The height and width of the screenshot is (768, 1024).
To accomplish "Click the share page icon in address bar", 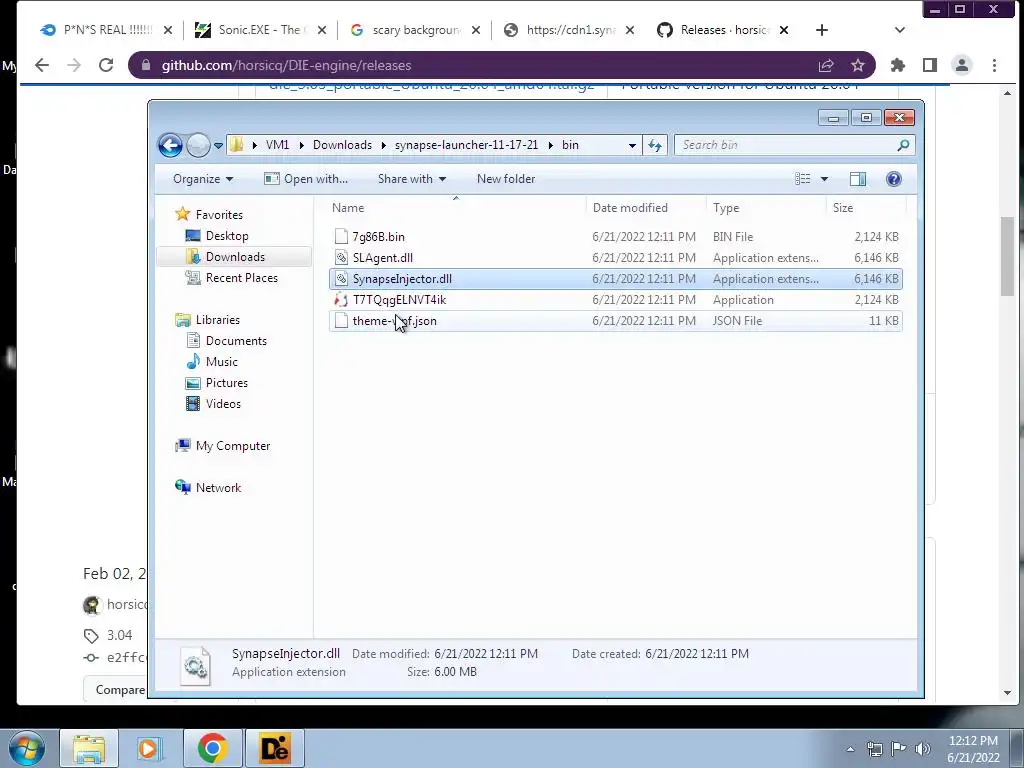I will click(826, 65).
